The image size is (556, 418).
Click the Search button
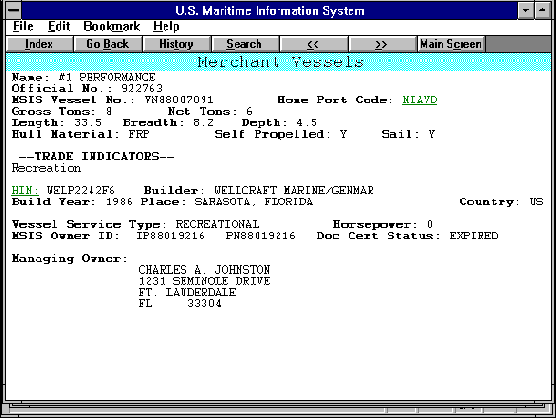[244, 44]
